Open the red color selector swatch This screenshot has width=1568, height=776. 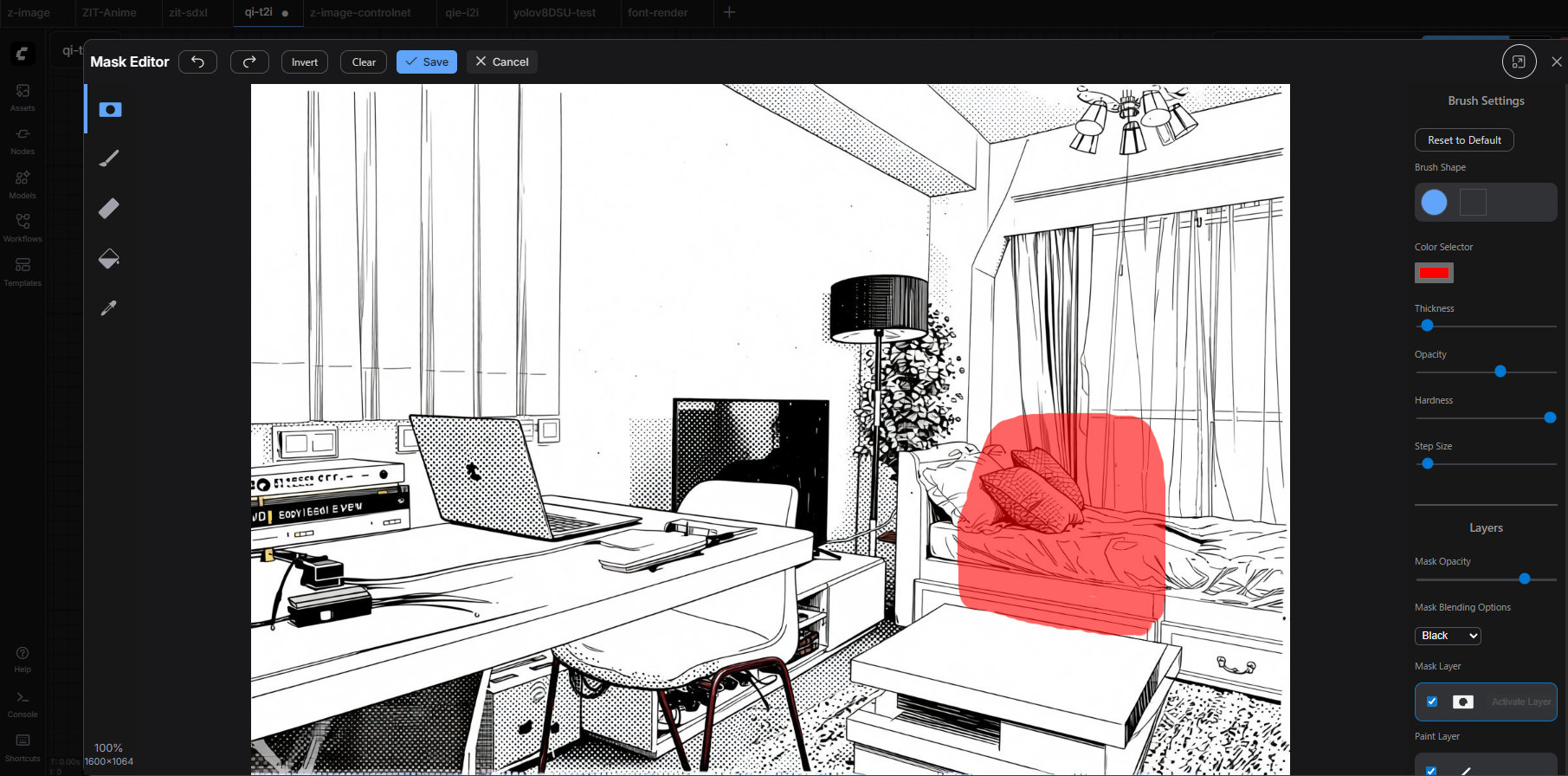[x=1434, y=273]
